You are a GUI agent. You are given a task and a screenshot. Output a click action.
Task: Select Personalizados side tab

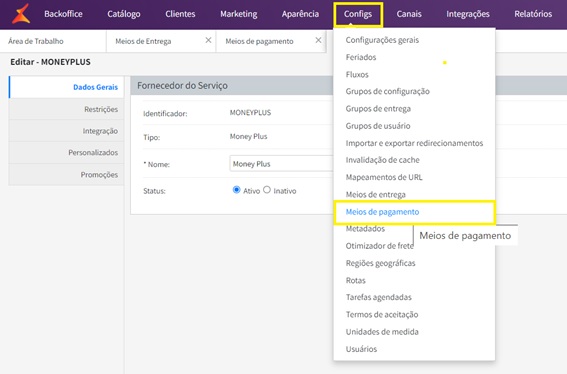[67, 153]
